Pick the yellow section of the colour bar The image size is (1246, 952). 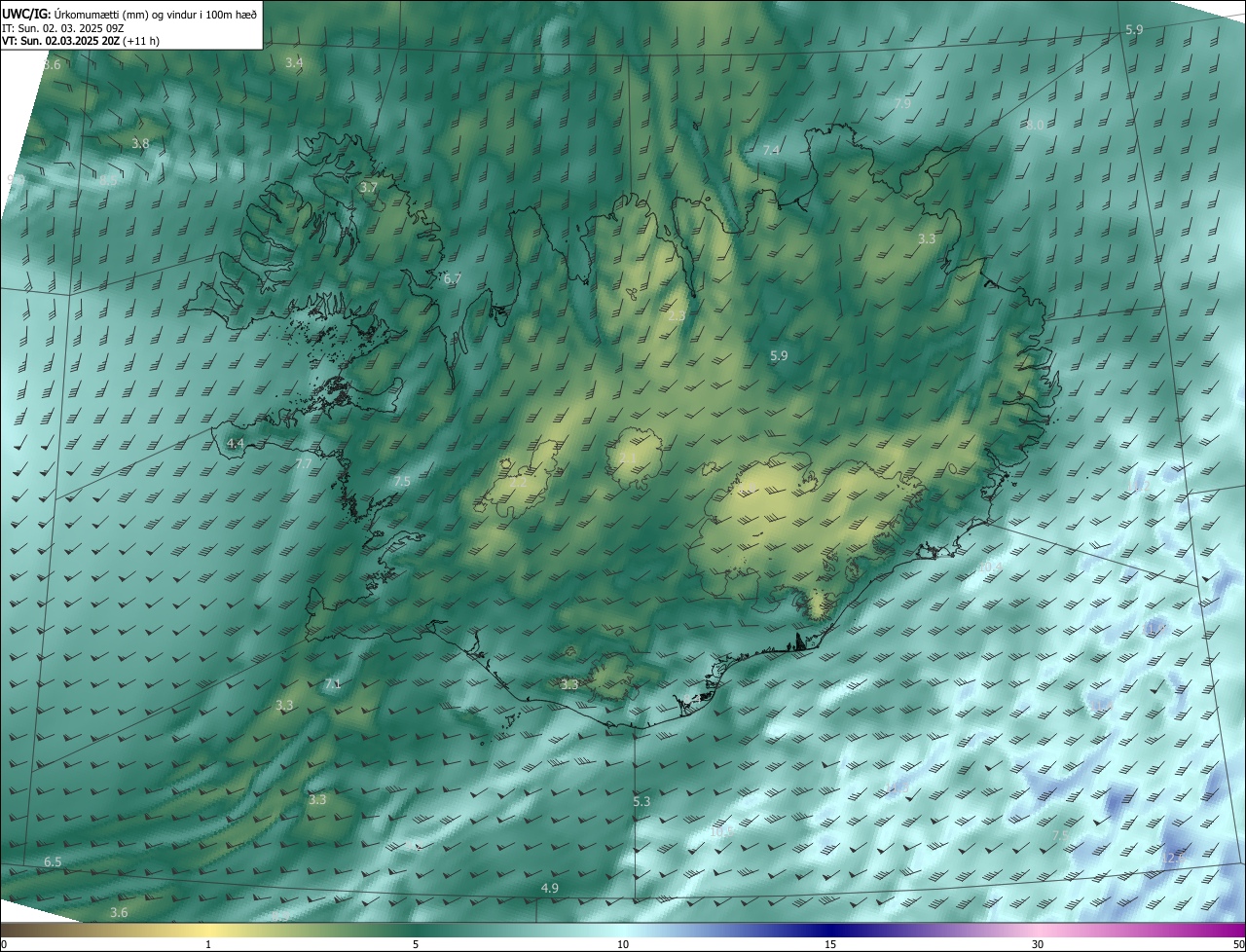[x=208, y=930]
